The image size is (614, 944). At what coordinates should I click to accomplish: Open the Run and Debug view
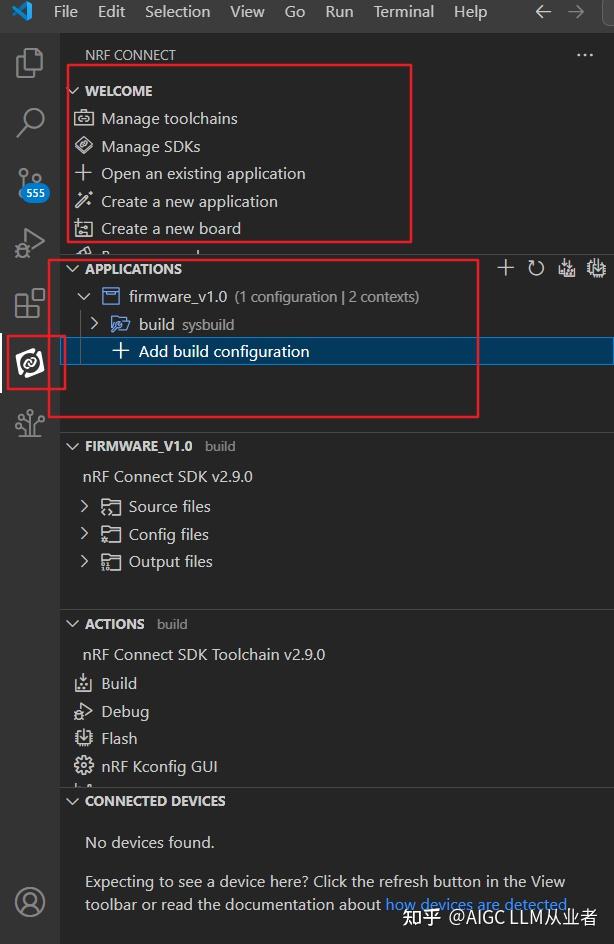(30, 243)
